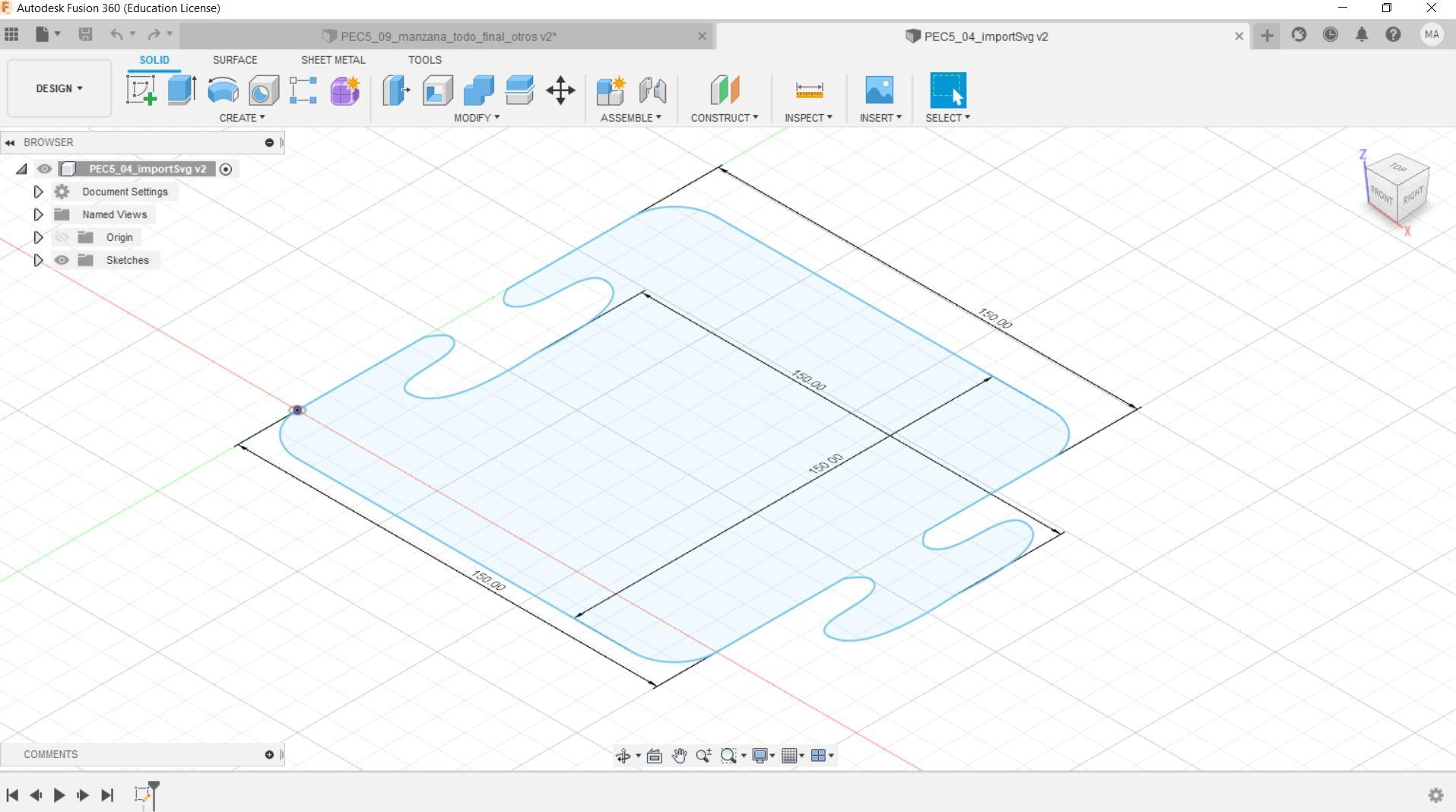Image resolution: width=1456 pixels, height=812 pixels.
Task: Select the Press Pull tool
Action: [x=396, y=90]
